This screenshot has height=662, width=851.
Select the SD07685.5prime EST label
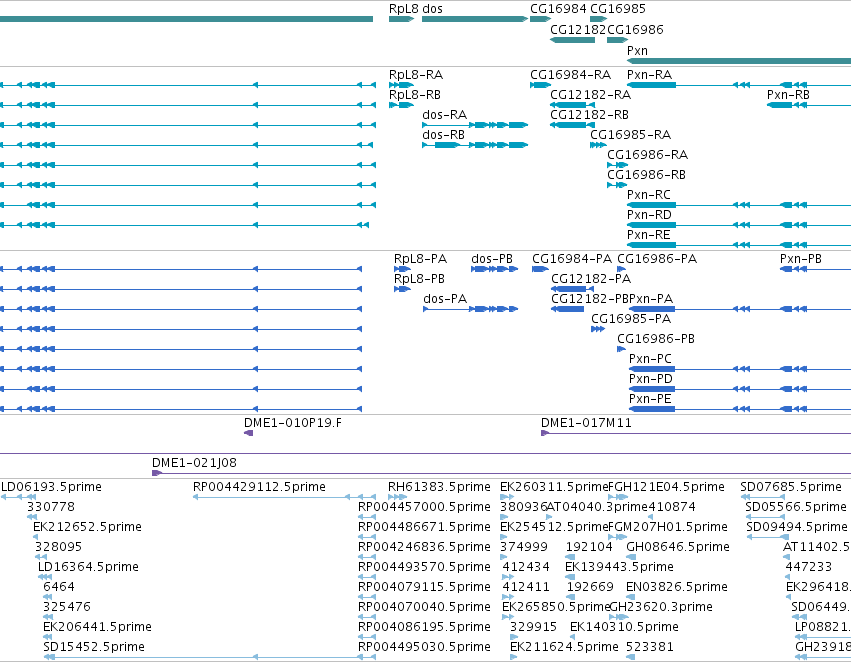coord(791,487)
